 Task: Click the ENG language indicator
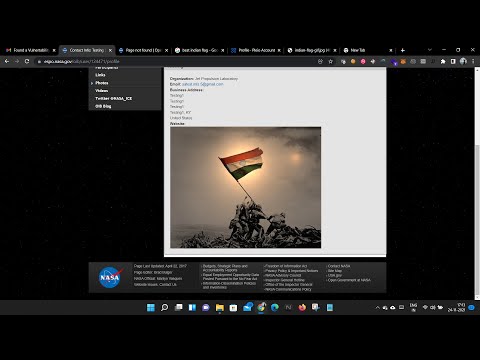pyautogui.click(x=413, y=307)
